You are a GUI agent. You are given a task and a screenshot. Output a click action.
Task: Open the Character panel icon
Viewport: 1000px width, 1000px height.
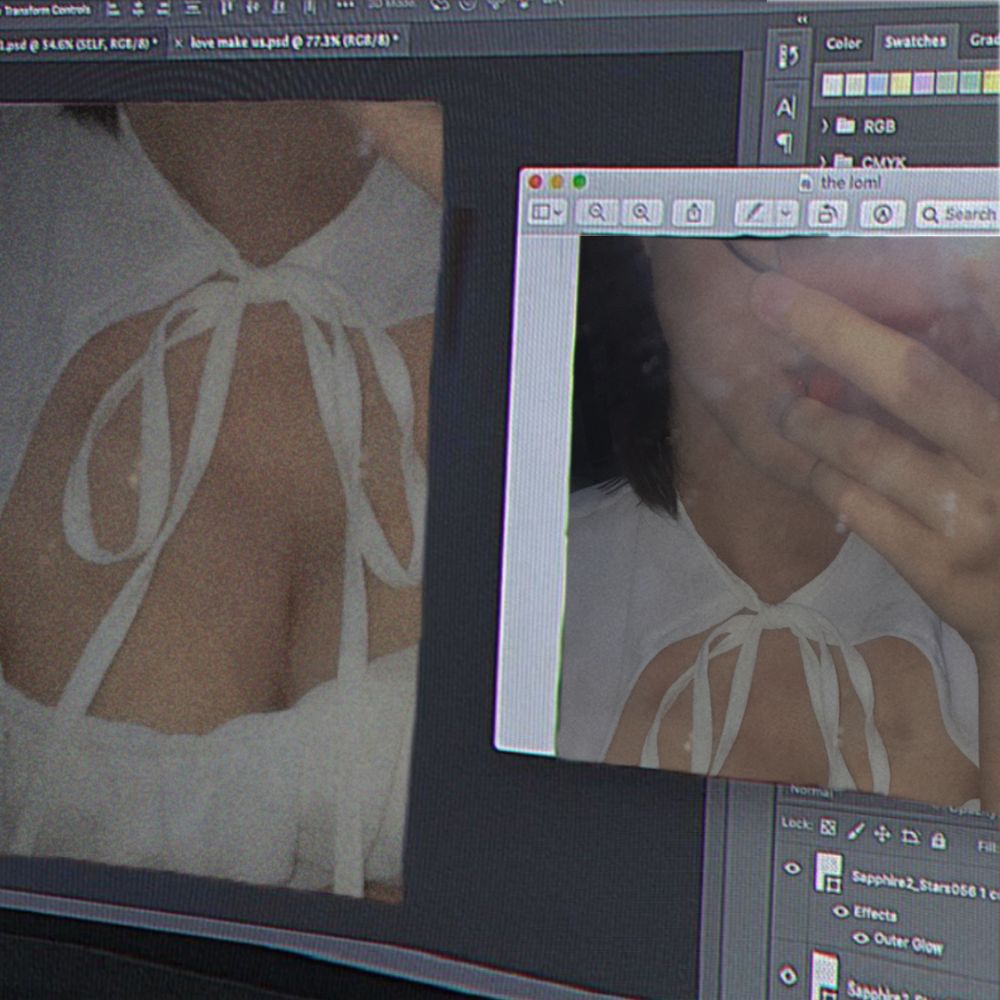pyautogui.click(x=786, y=107)
